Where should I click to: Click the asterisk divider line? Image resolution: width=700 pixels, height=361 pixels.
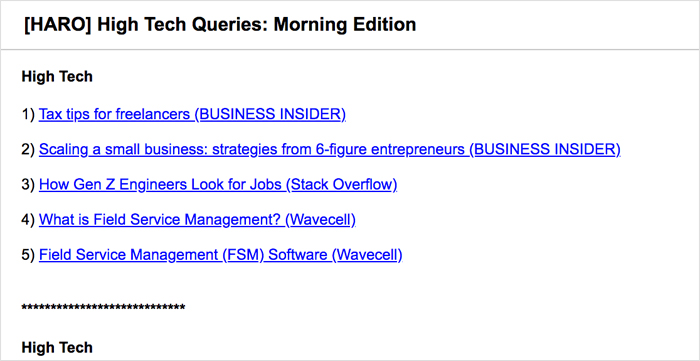point(103,307)
